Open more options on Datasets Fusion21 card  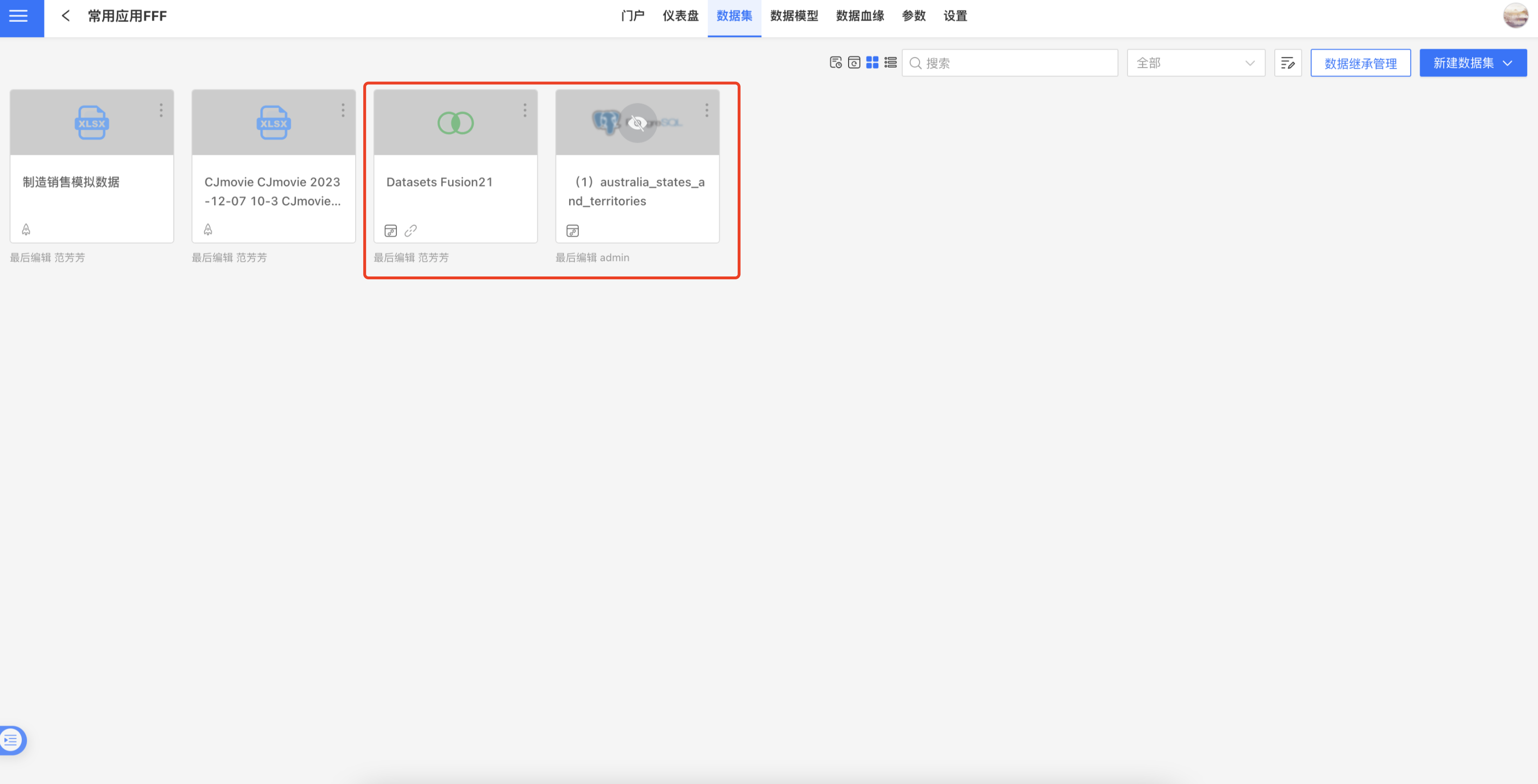pyautogui.click(x=525, y=110)
